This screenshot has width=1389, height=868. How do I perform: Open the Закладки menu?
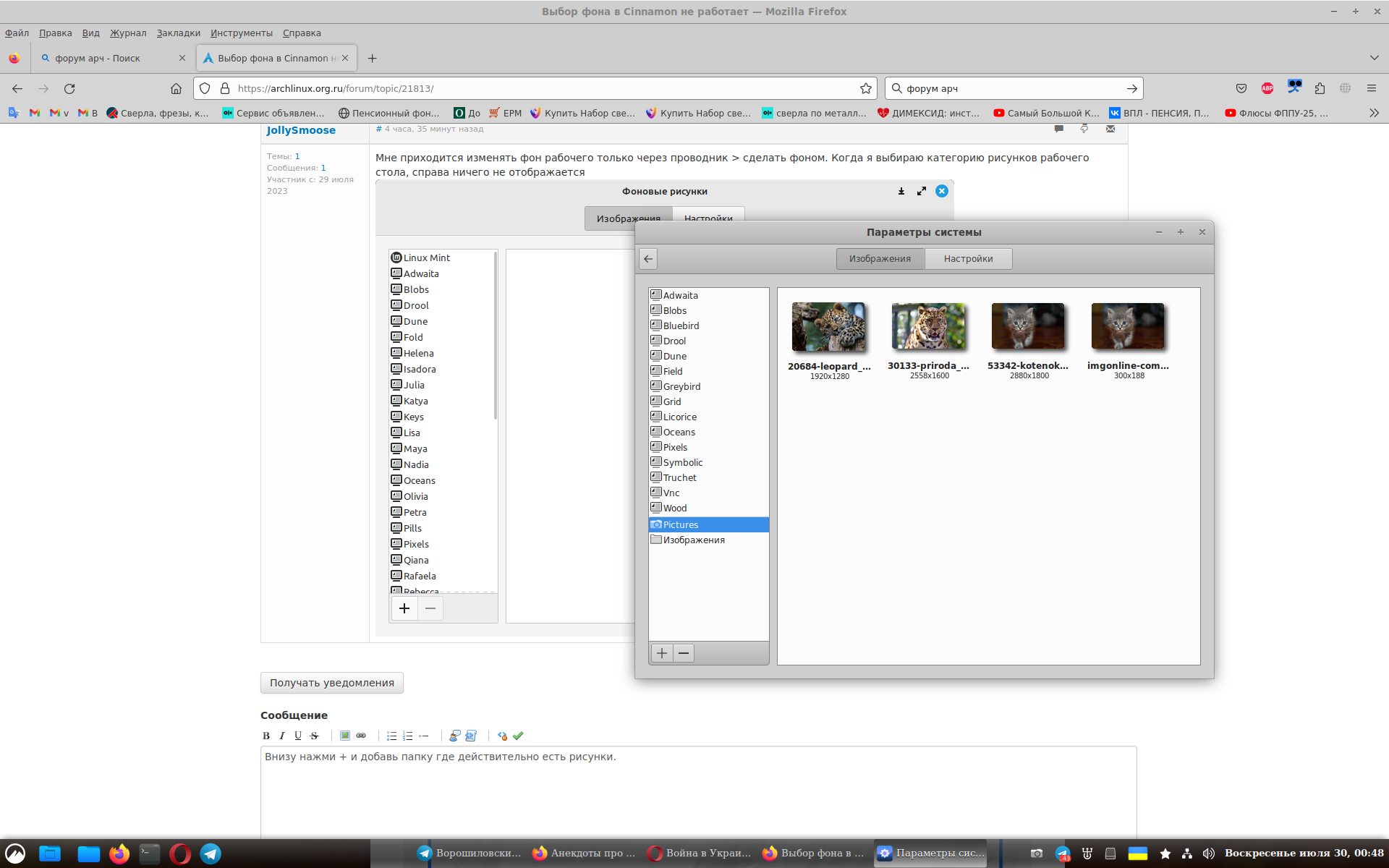pos(178,33)
